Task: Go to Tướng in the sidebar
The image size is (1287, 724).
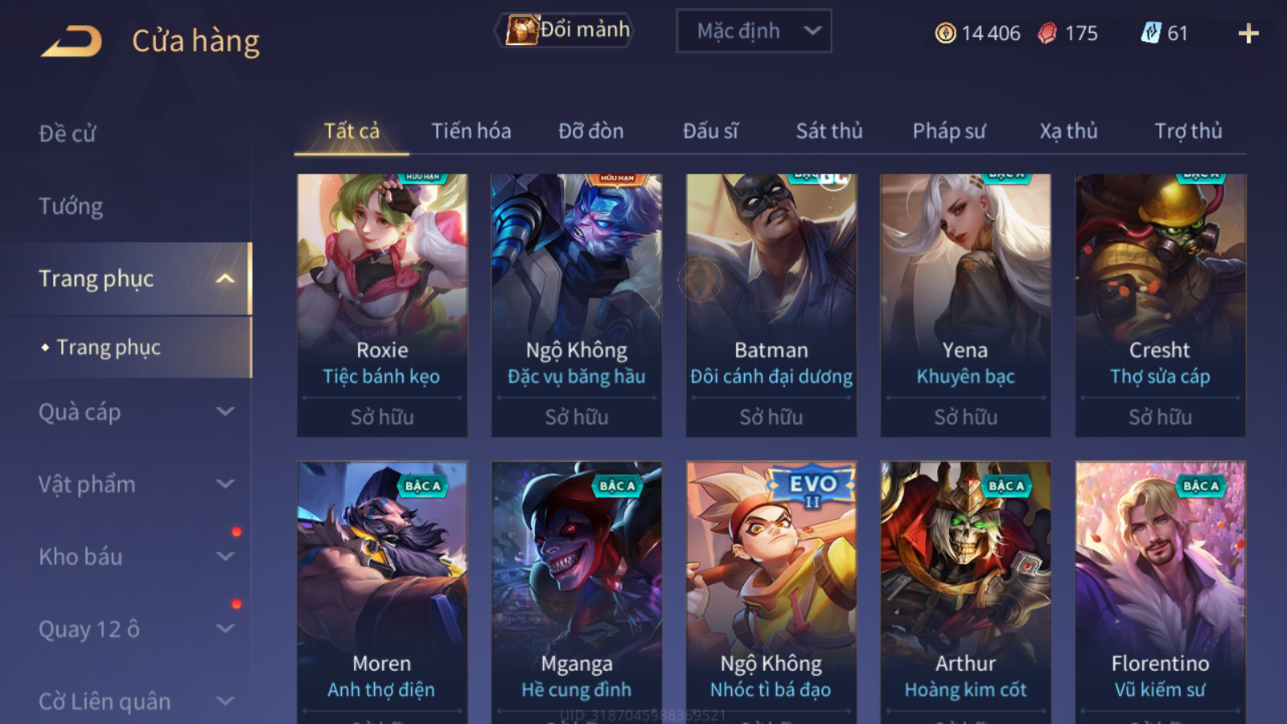Action: point(71,206)
